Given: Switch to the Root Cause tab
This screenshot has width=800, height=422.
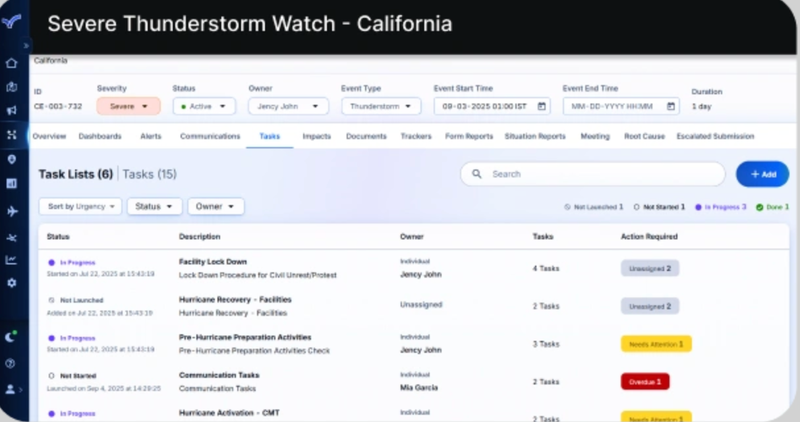Looking at the screenshot, I should click(x=644, y=136).
